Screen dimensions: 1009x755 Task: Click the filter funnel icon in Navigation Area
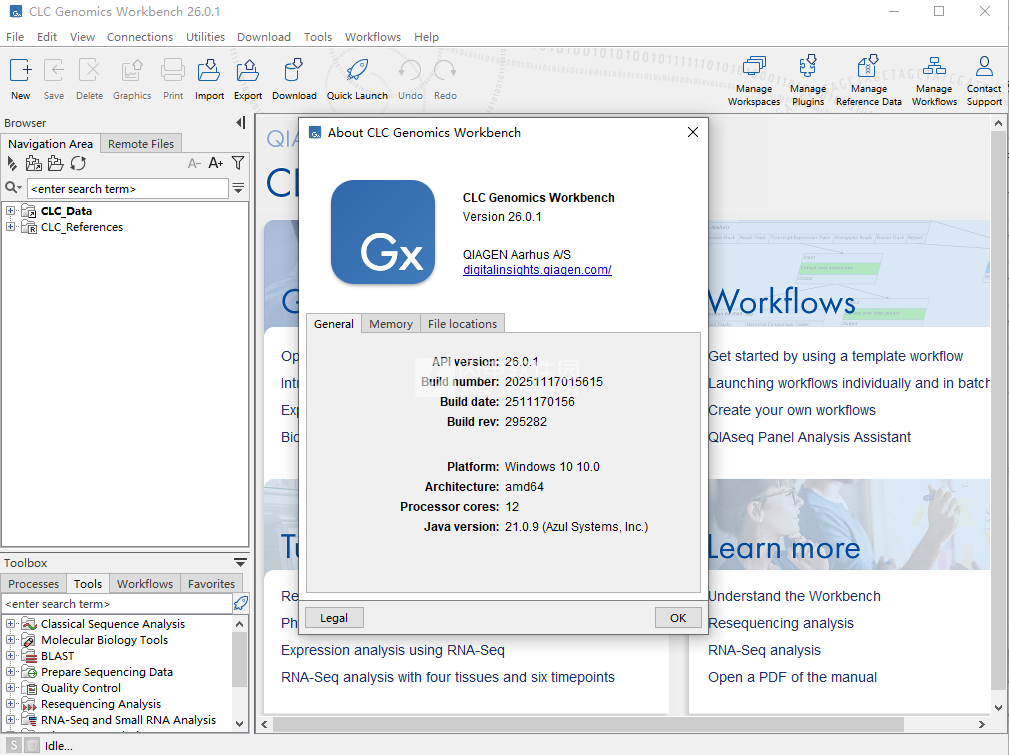238,163
